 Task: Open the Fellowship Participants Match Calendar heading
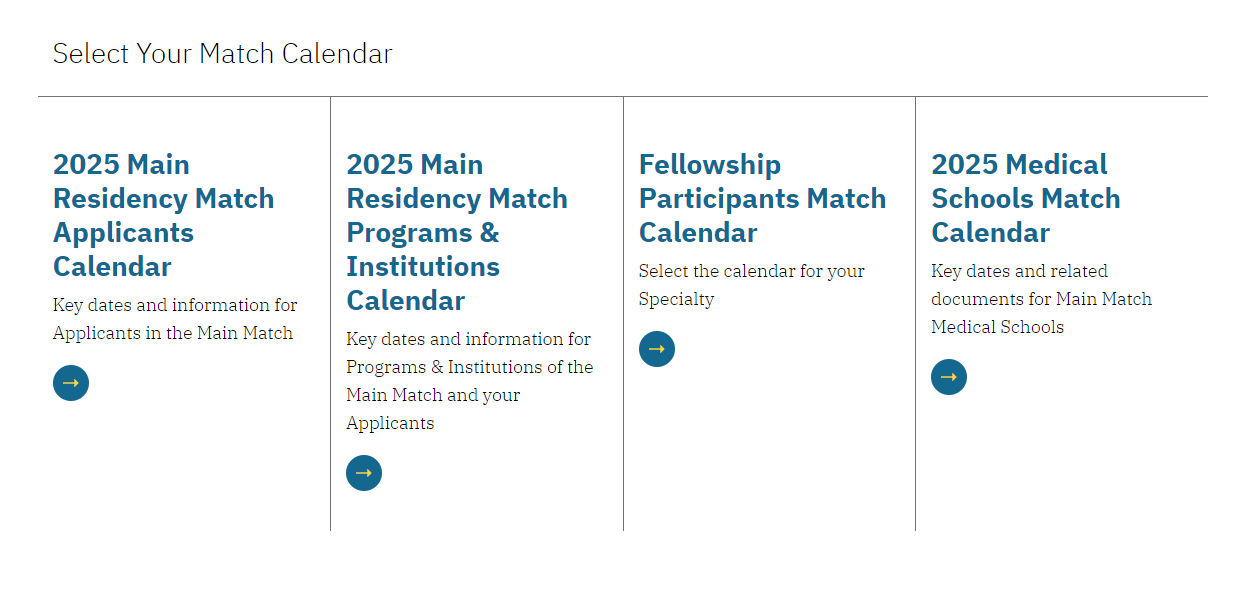pyautogui.click(x=763, y=198)
